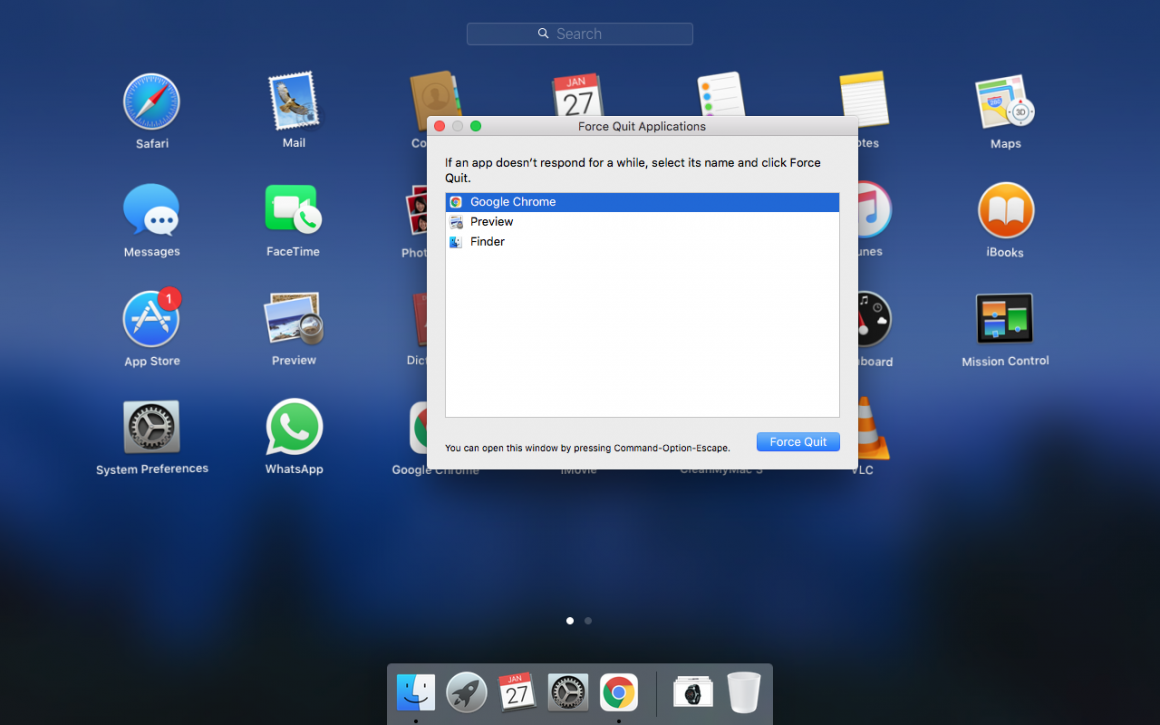Open Messages
1160x725 pixels.
[x=151, y=213]
